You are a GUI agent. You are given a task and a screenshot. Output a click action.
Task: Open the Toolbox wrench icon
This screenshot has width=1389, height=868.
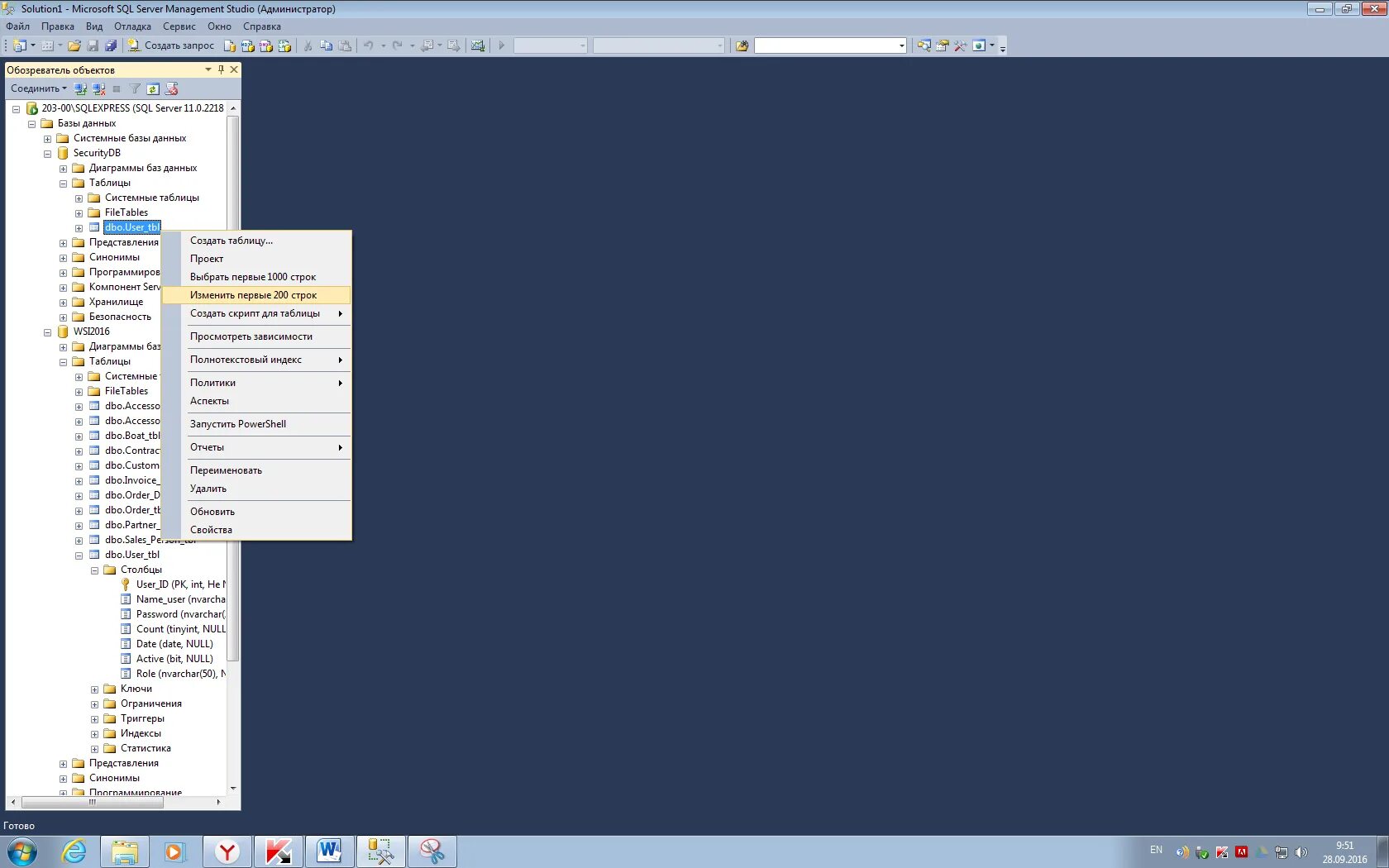(x=960, y=45)
